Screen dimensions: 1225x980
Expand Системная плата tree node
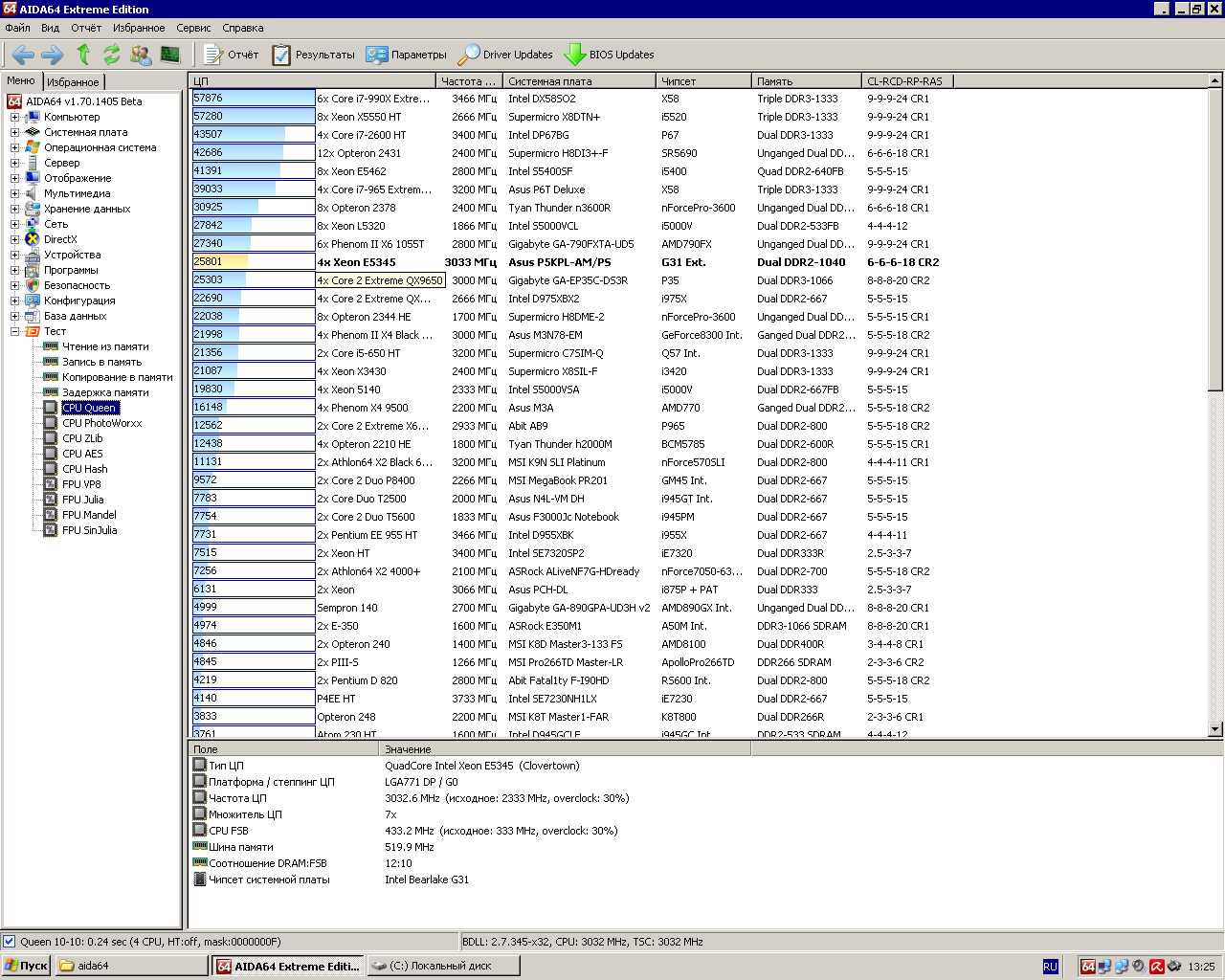tap(14, 132)
